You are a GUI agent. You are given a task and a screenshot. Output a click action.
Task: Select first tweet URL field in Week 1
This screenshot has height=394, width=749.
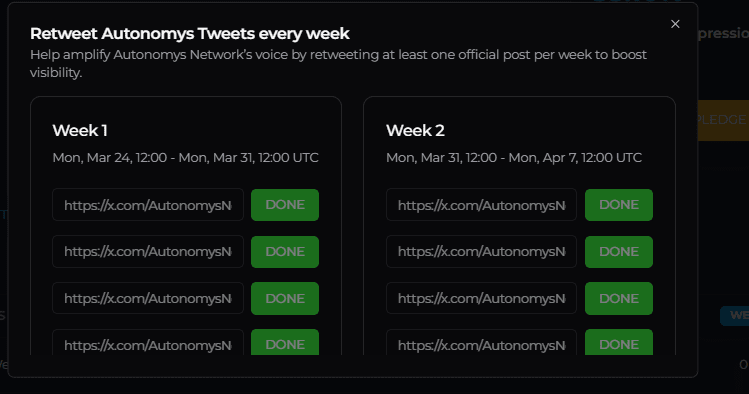click(148, 205)
